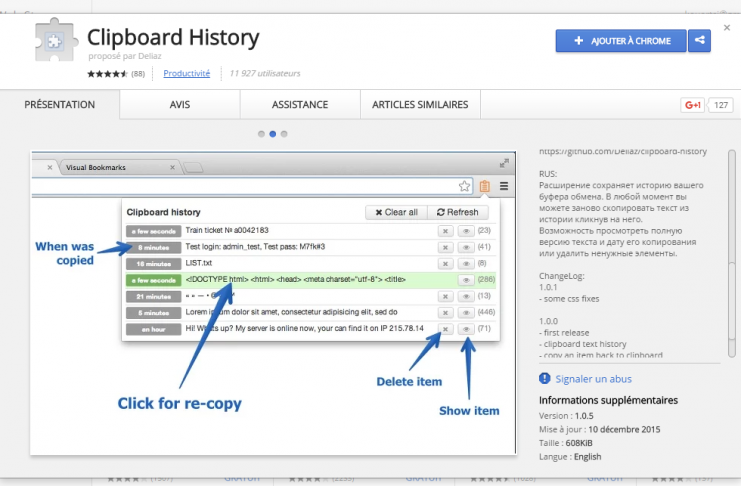Viewport: 741px width, 486px height.
Task: Click 'proposé par Deliaz' text
Action: [x=125, y=56]
